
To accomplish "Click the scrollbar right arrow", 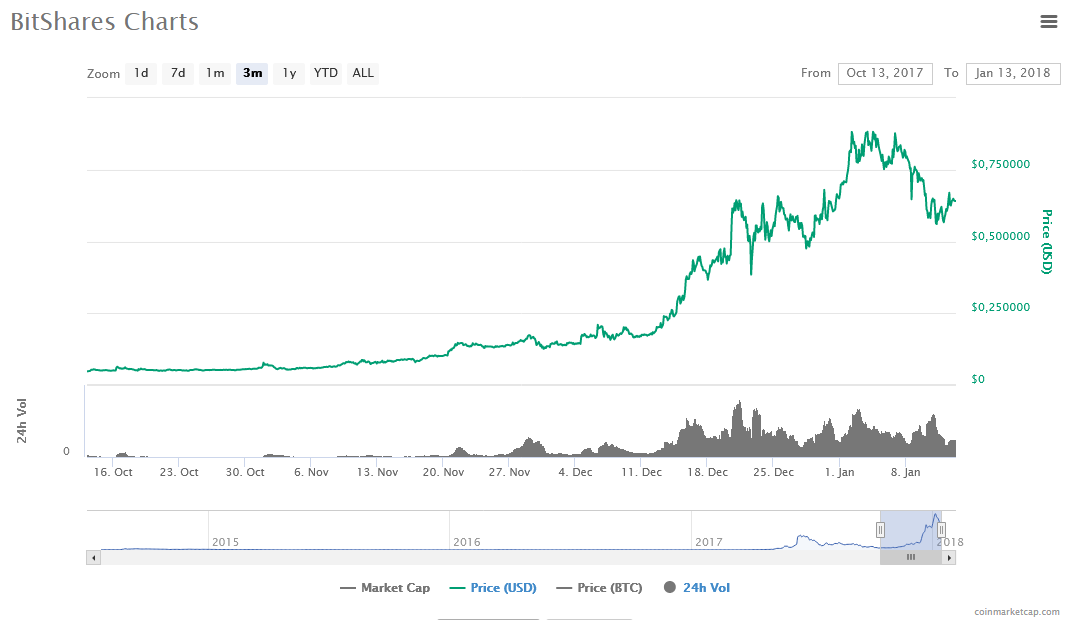I will [x=949, y=558].
